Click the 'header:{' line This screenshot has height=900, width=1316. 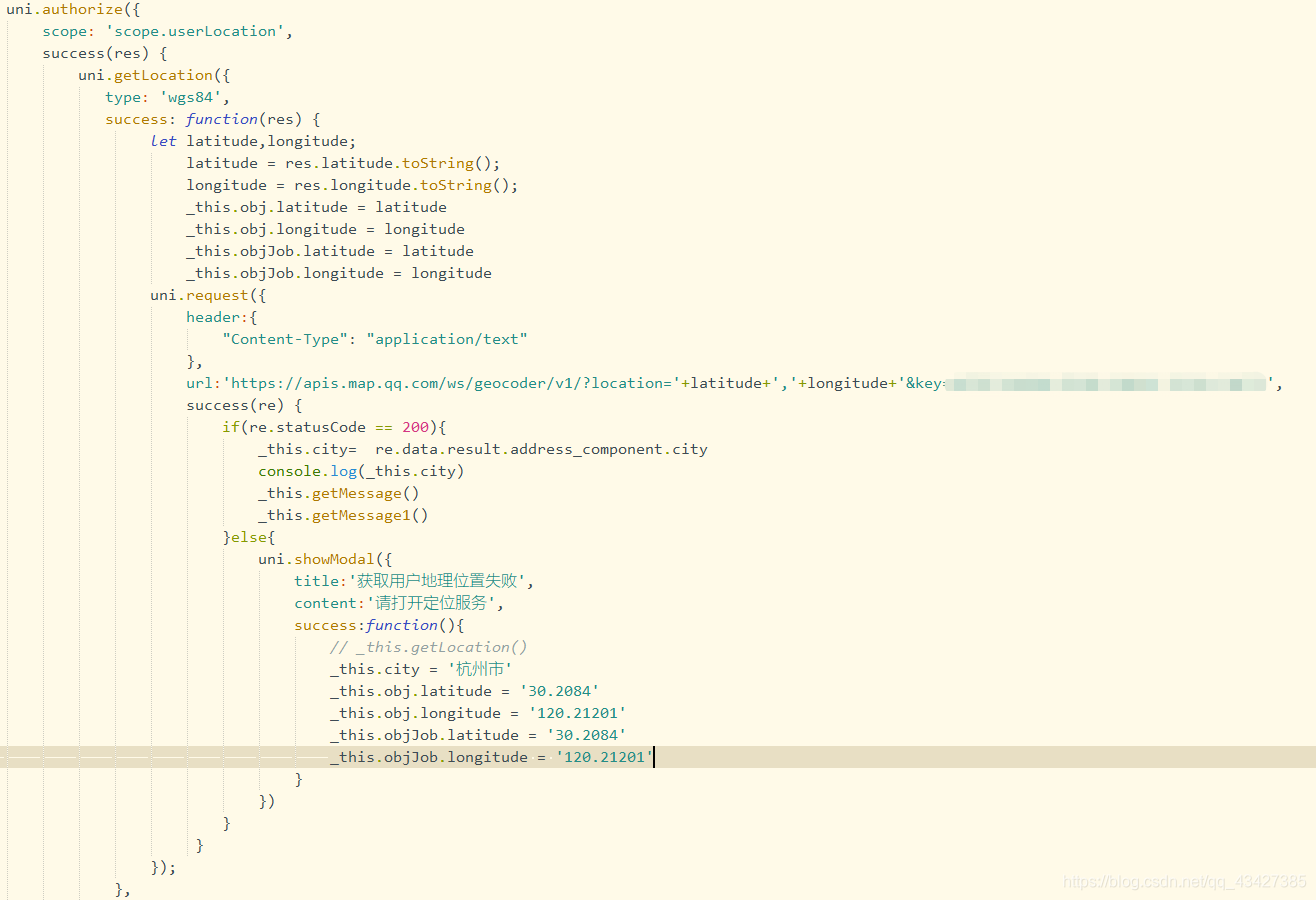click(222, 317)
